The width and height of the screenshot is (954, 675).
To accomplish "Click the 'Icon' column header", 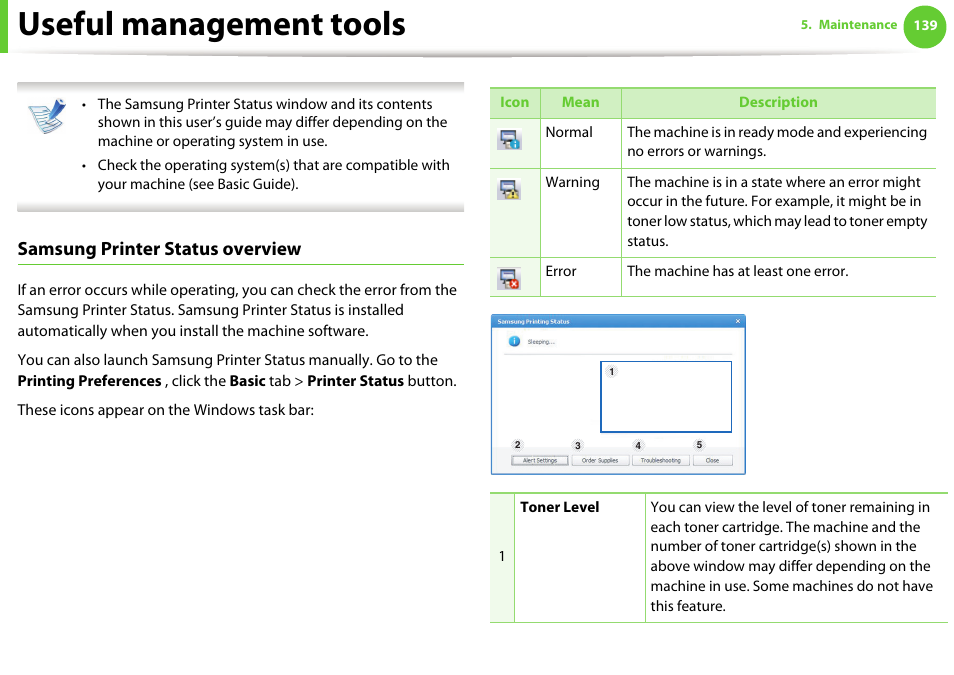I will point(515,102).
